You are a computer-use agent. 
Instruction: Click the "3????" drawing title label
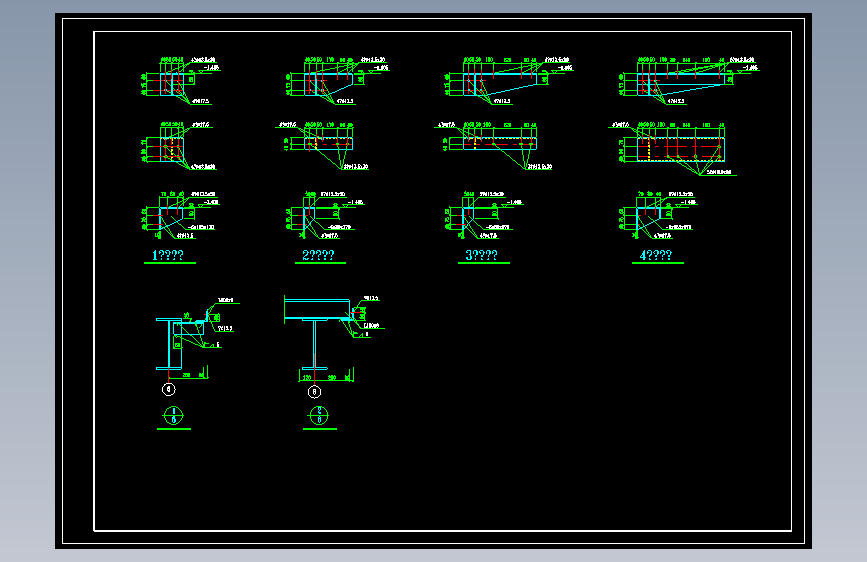click(481, 255)
